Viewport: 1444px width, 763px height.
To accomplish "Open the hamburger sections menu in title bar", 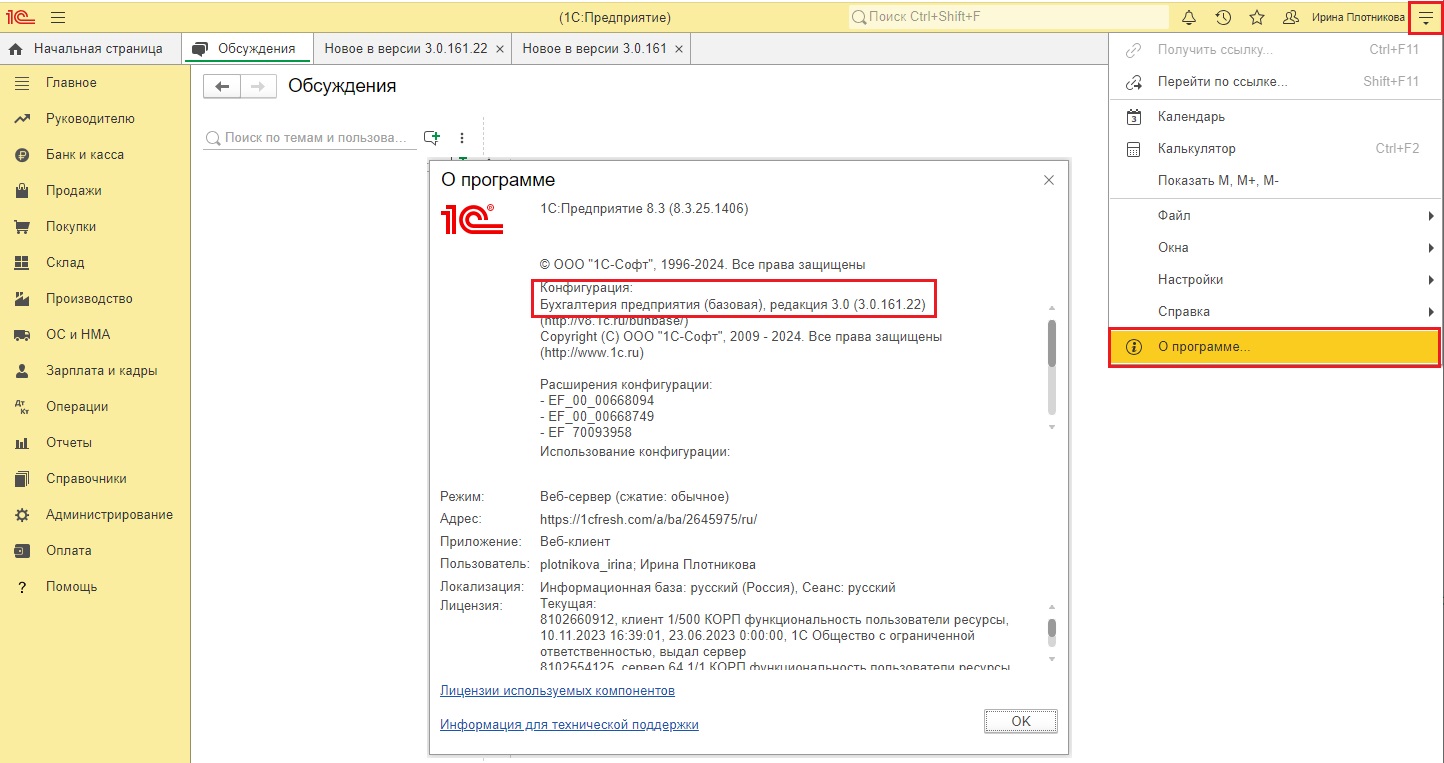I will click(x=58, y=17).
